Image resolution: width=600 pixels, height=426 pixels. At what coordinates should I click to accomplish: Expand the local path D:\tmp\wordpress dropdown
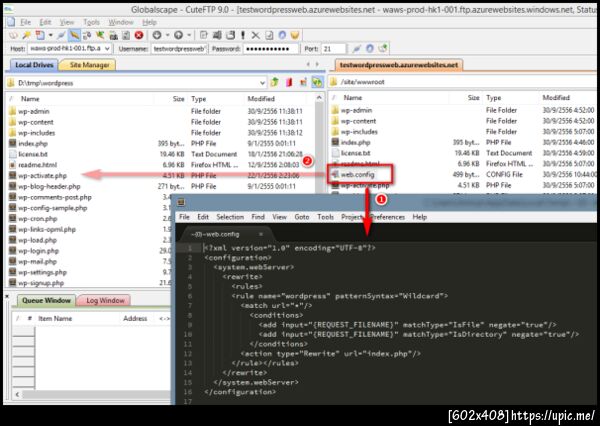point(262,83)
